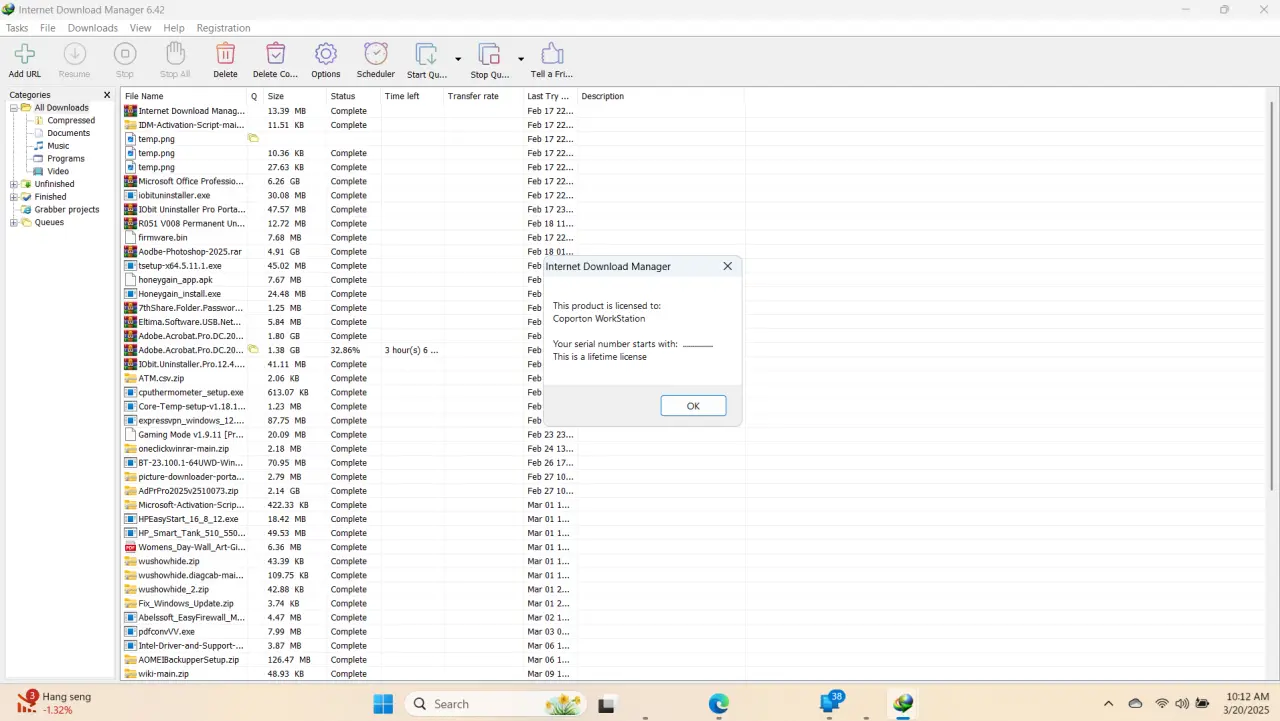Image resolution: width=1280 pixels, height=721 pixels.
Task: Click the Tell a Friend icon
Action: (x=552, y=54)
